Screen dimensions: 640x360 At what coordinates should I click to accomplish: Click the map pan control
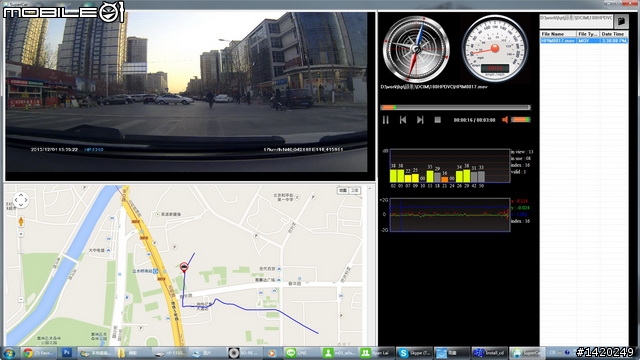(21, 200)
